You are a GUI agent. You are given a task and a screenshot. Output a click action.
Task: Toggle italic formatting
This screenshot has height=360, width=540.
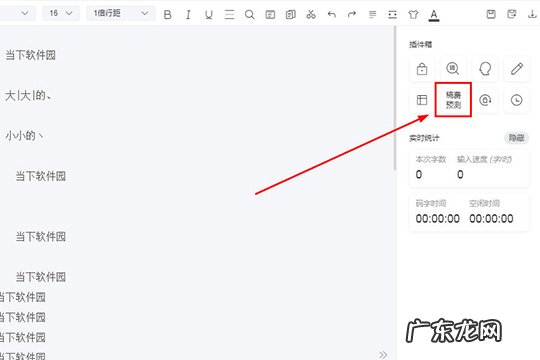tap(188, 14)
